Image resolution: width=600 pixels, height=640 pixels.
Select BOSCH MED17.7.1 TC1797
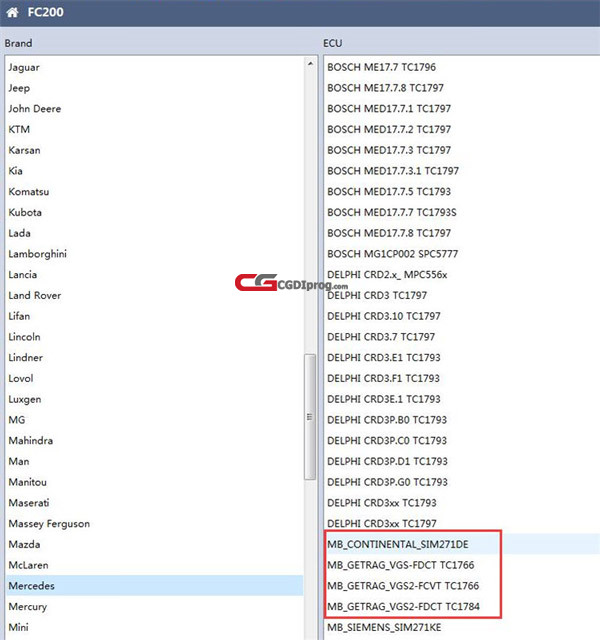(x=389, y=109)
